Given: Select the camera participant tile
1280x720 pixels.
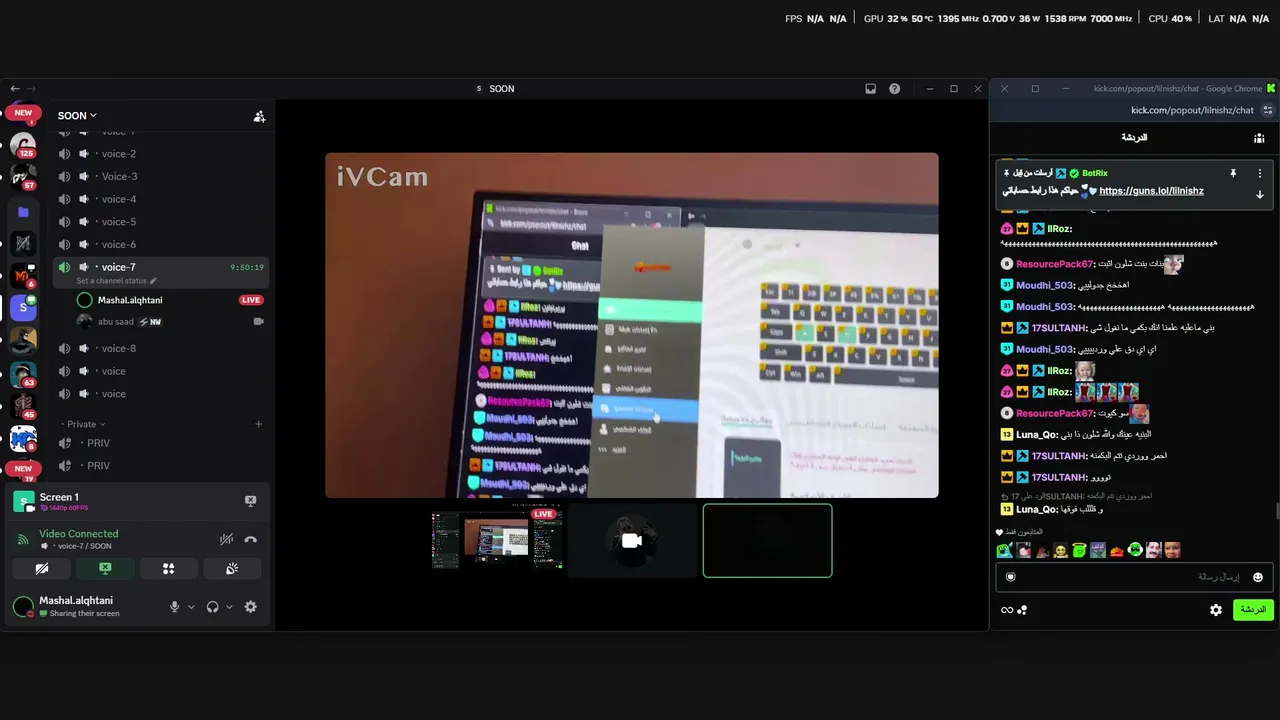Looking at the screenshot, I should pyautogui.click(x=632, y=541).
